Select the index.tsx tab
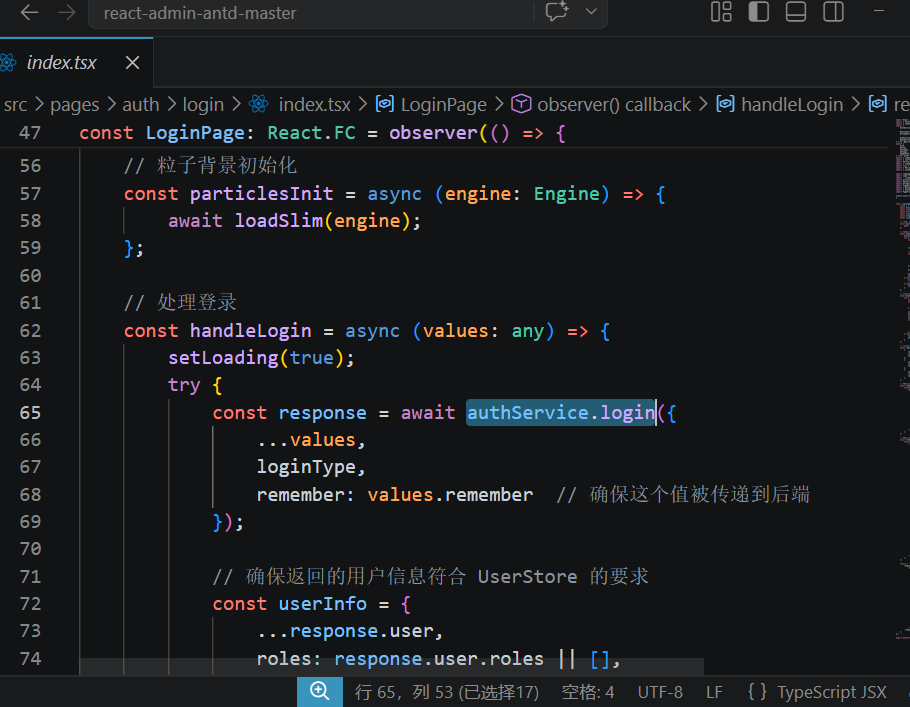910x707 pixels. pyautogui.click(x=61, y=63)
